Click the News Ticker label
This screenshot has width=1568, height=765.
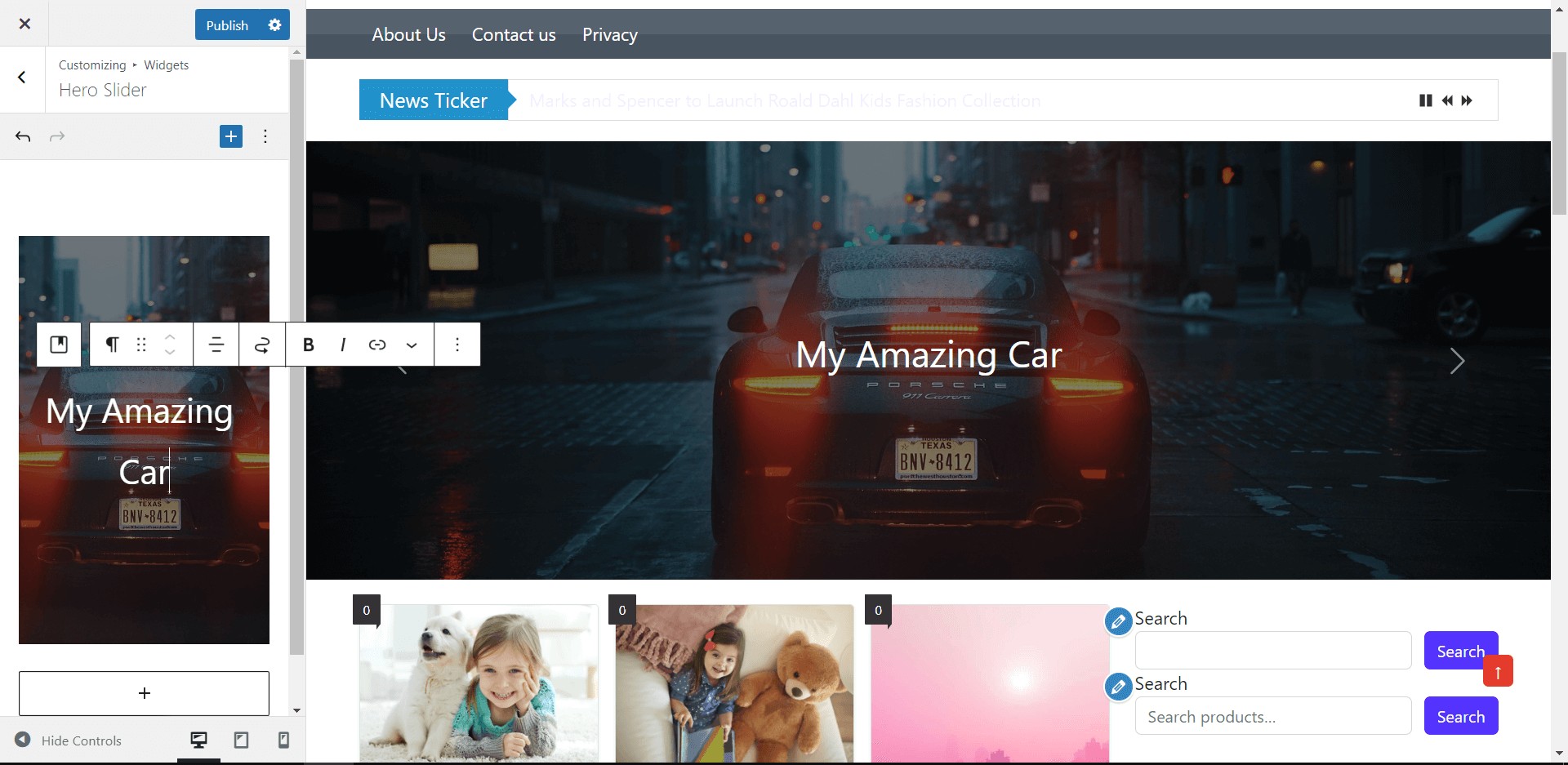click(434, 100)
